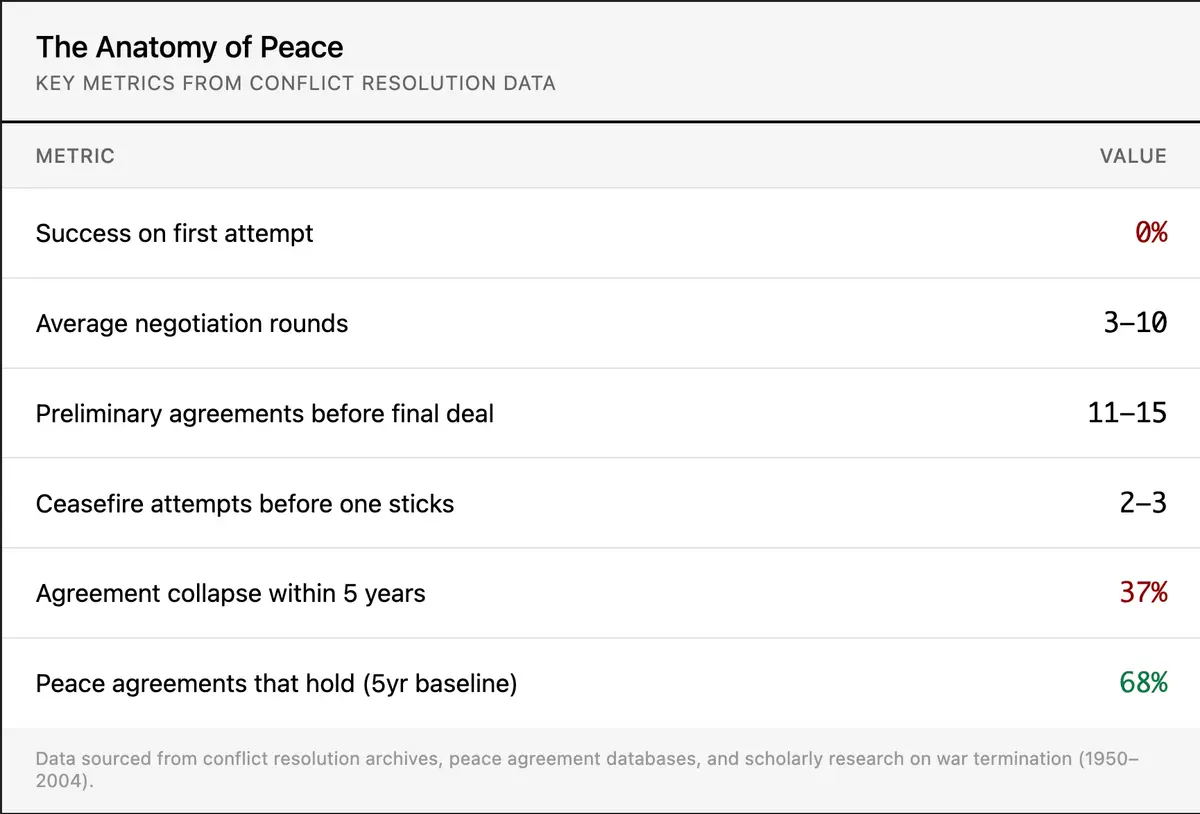Click the red 37% collapse value
The height and width of the screenshot is (814, 1200).
click(x=1143, y=593)
